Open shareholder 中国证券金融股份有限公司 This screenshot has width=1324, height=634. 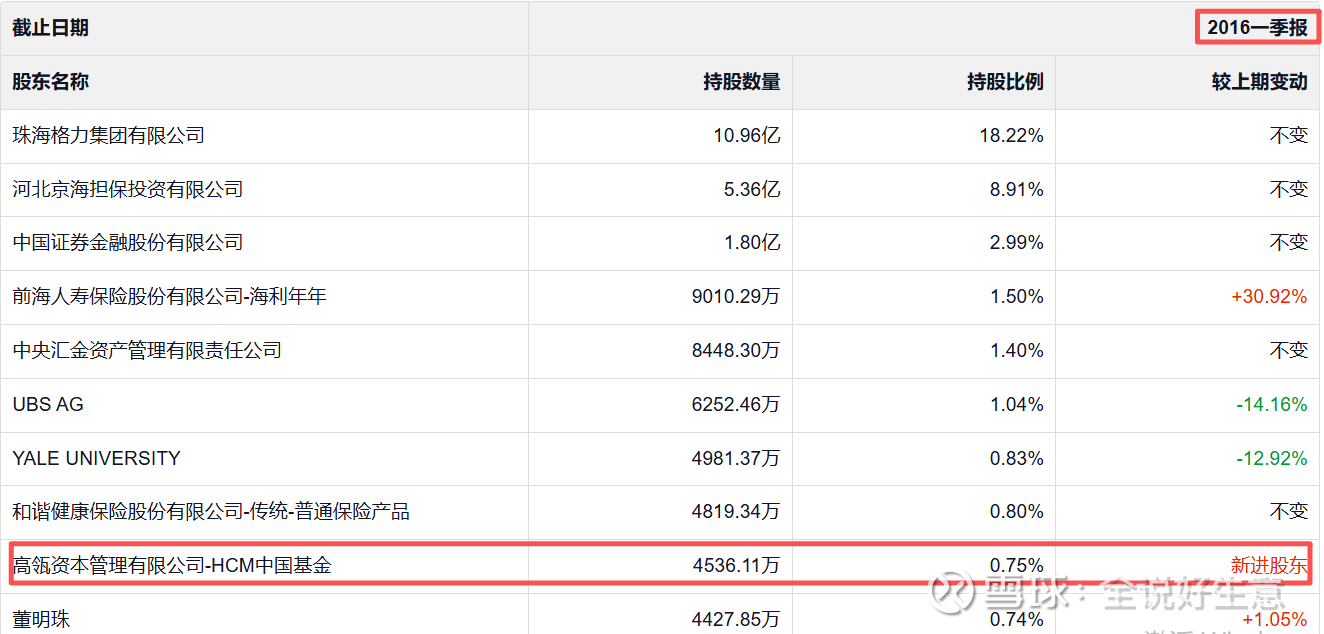(128, 242)
